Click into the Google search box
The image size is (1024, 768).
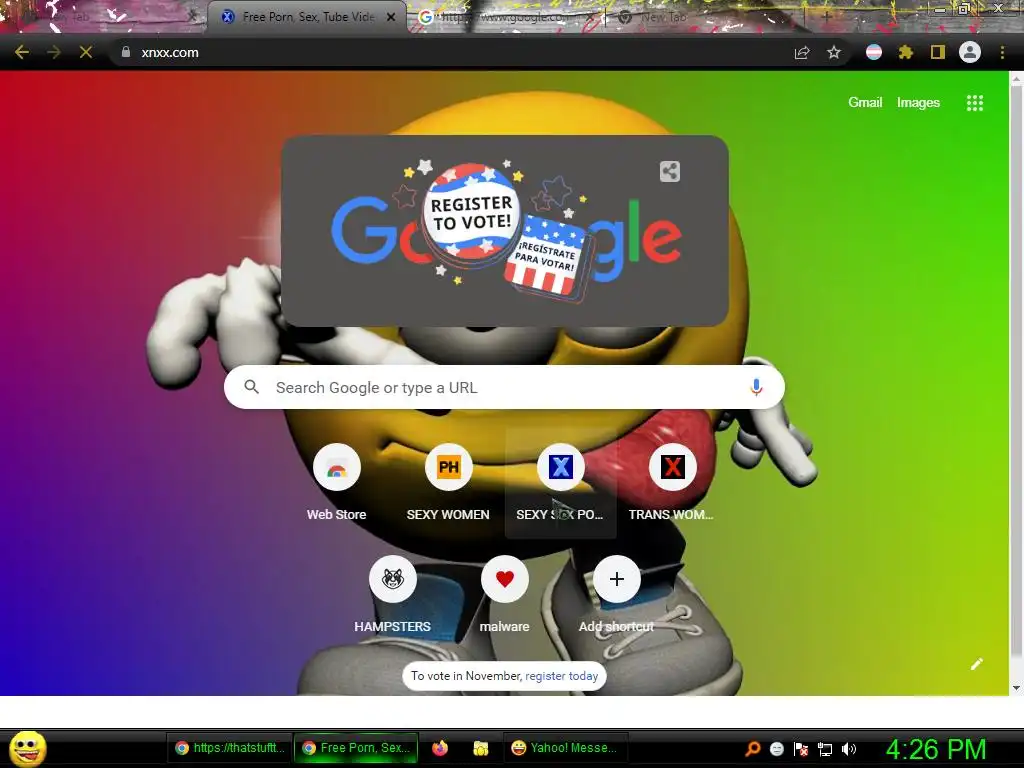504,387
